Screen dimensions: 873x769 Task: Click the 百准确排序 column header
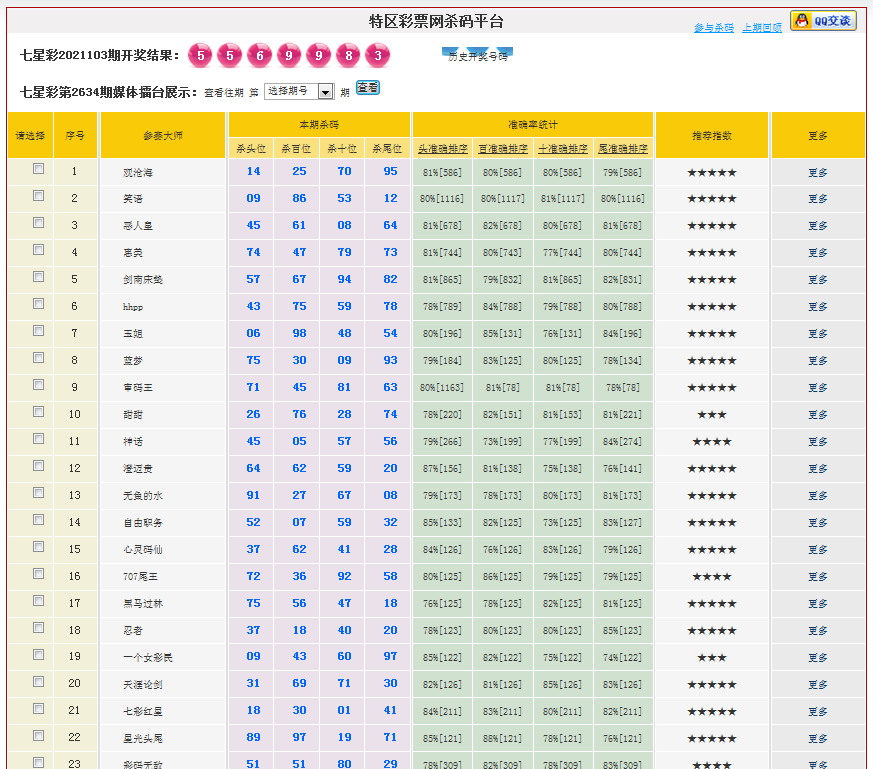click(x=503, y=149)
